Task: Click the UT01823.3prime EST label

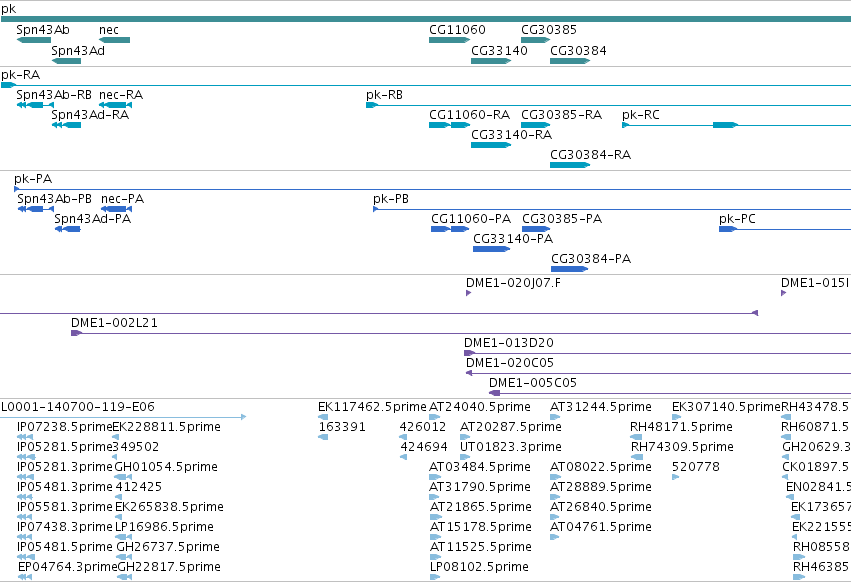Action: point(511,447)
